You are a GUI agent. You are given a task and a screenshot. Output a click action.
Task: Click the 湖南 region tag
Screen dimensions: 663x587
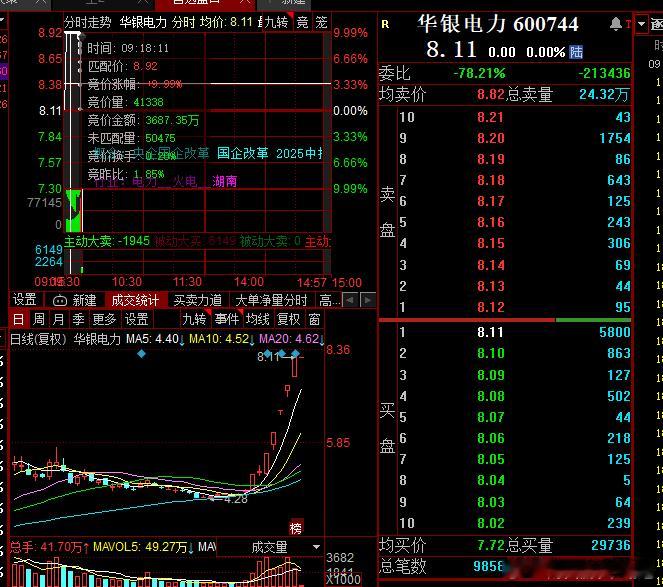pyautogui.click(x=225, y=181)
